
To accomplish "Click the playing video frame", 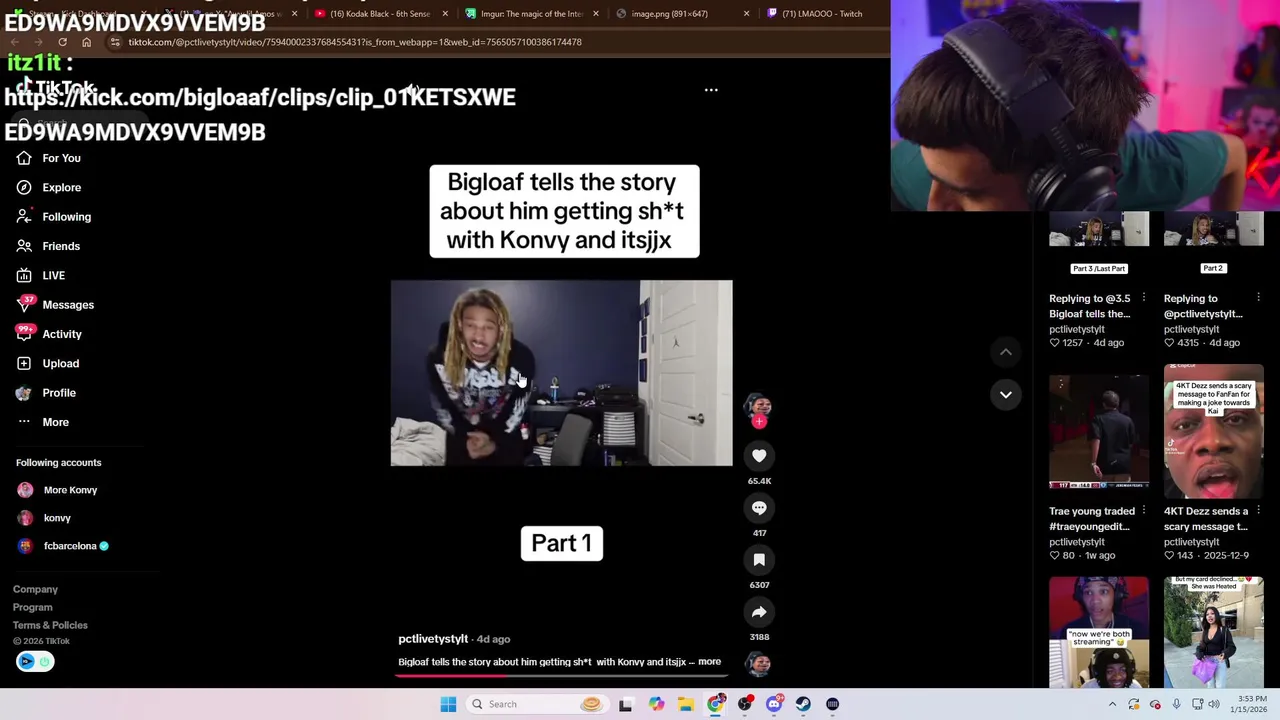I will [561, 373].
